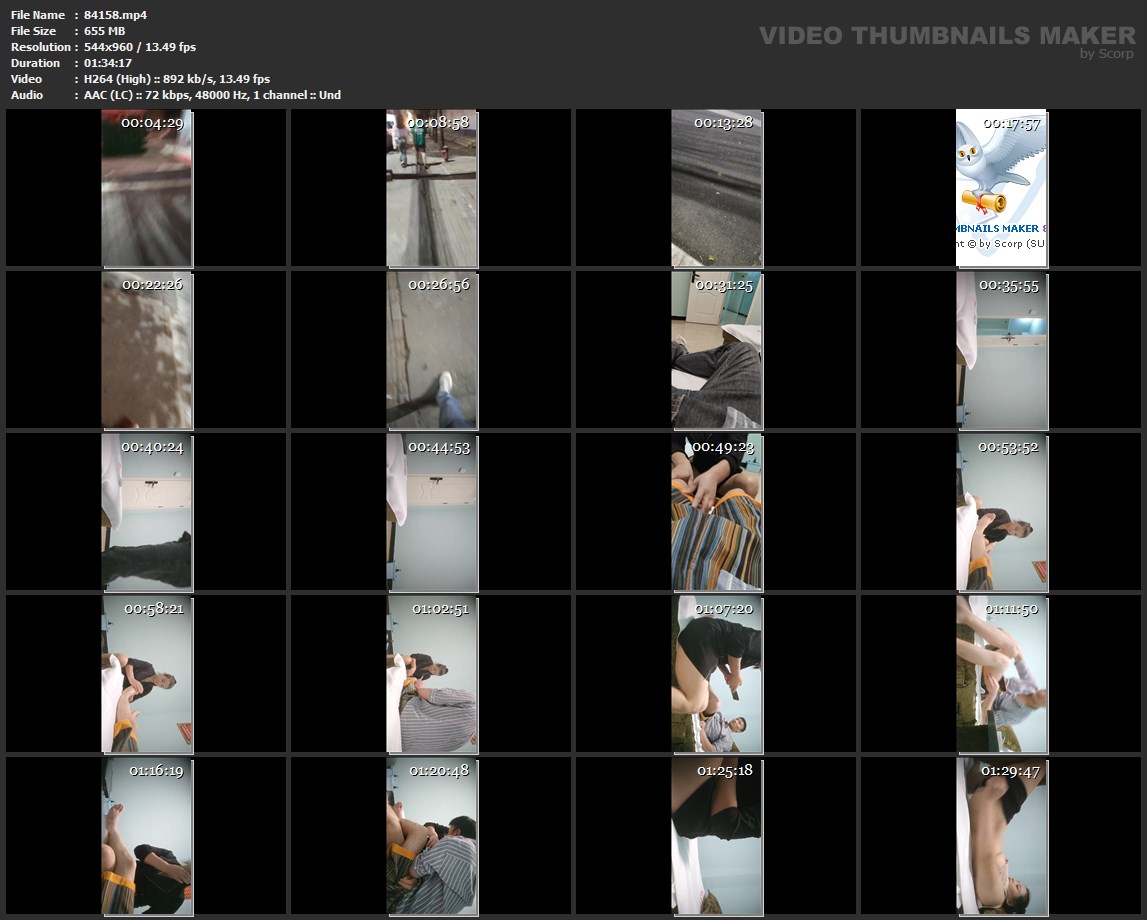Click the H264 video codec line
The height and width of the screenshot is (920, 1147).
[177, 79]
